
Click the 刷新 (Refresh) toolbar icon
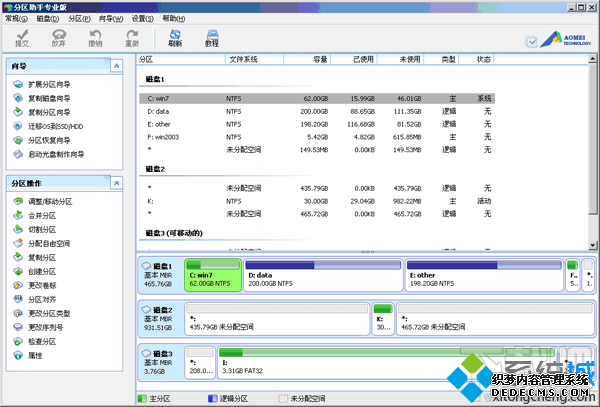pyautogui.click(x=175, y=38)
